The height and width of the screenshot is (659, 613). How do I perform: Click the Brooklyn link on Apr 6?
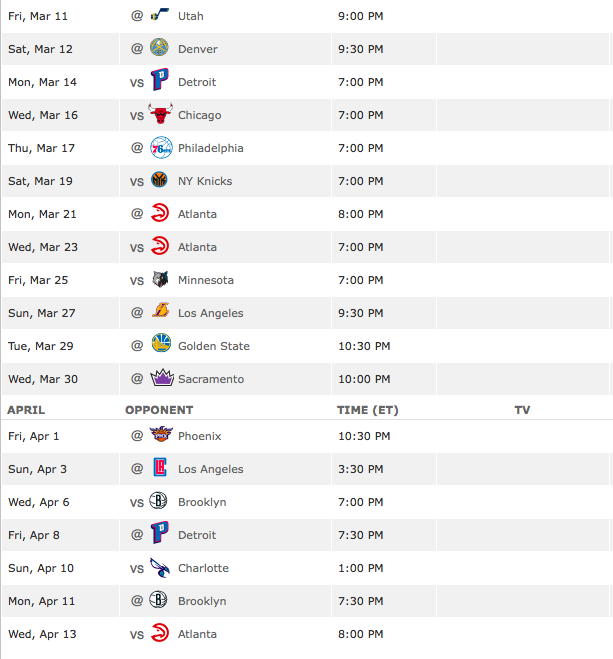coord(202,502)
